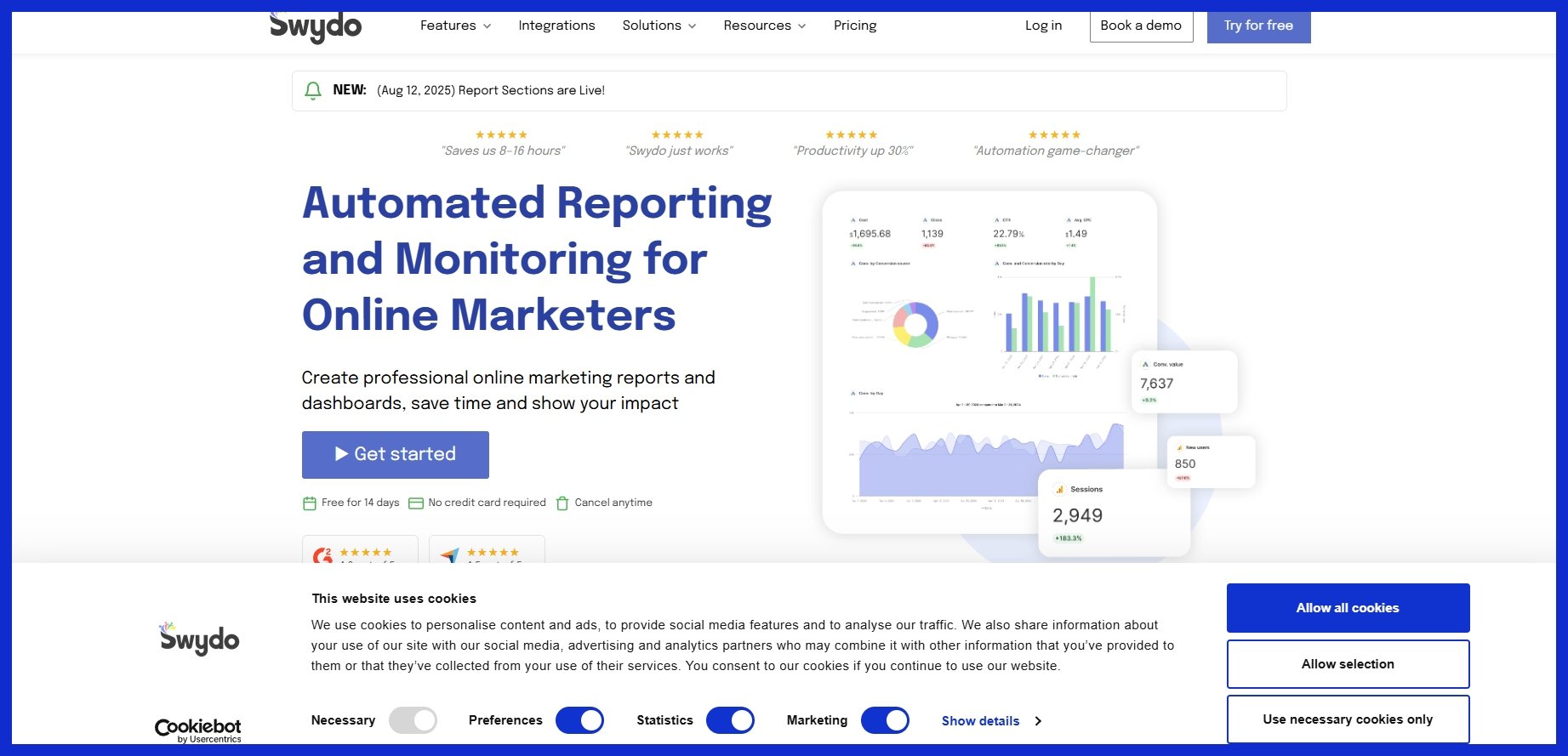Click the Cookiebot by Usercentrics logo
Image resolution: width=1568 pixels, height=756 pixels.
[197, 730]
